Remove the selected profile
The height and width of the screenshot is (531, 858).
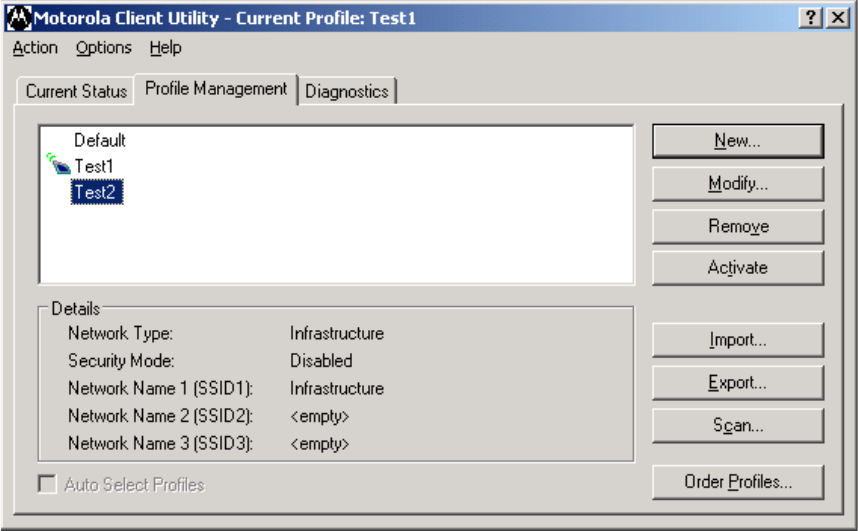click(x=738, y=226)
